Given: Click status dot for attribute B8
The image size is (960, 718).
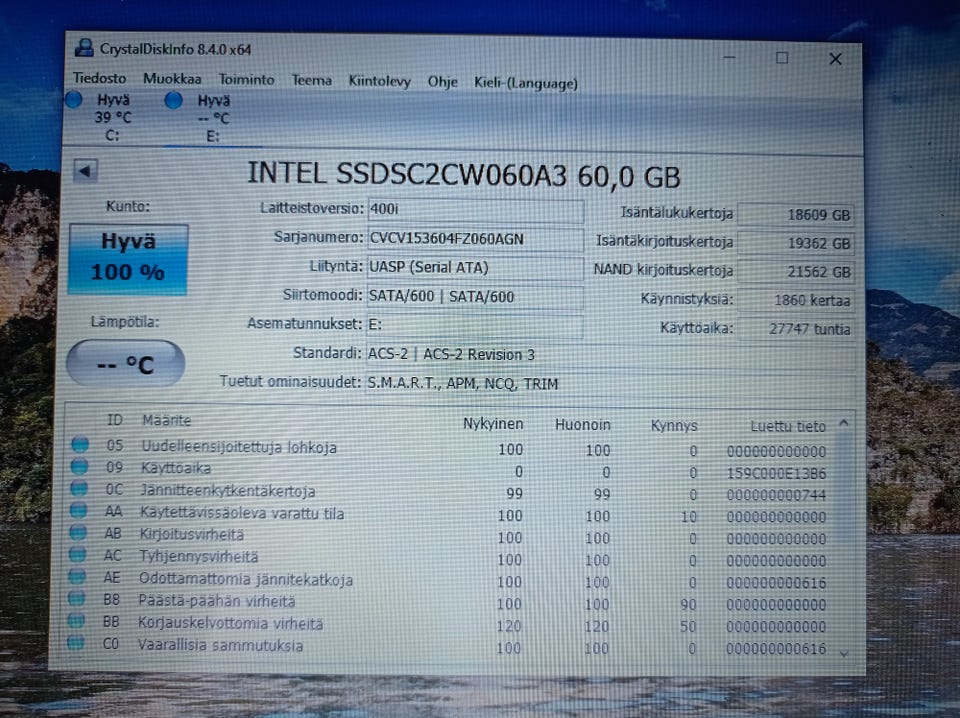Looking at the screenshot, I should click(76, 598).
